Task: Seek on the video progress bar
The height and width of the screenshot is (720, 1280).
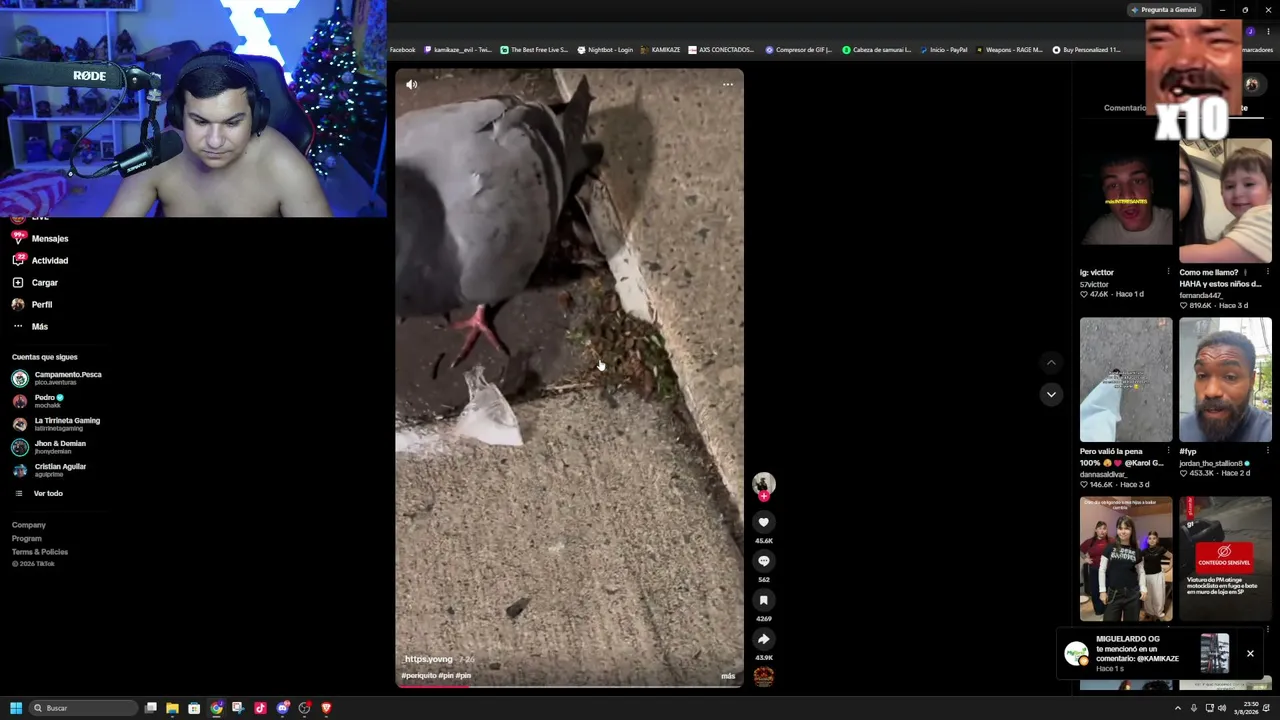Action: coord(569,686)
